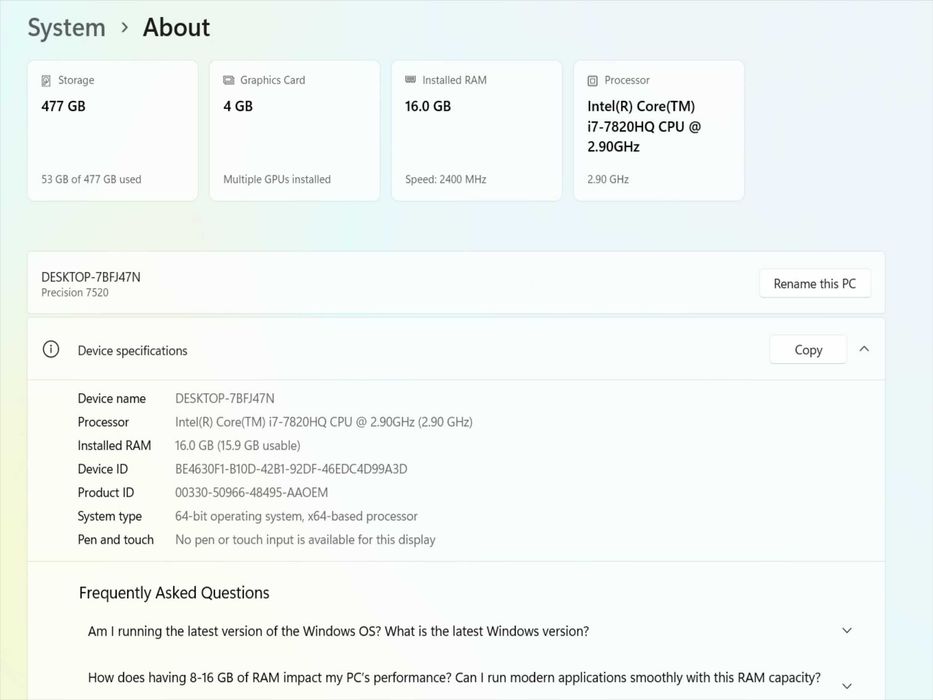
Task: Click the DESKTOP-7BFJ47N PC name header
Action: point(91,277)
